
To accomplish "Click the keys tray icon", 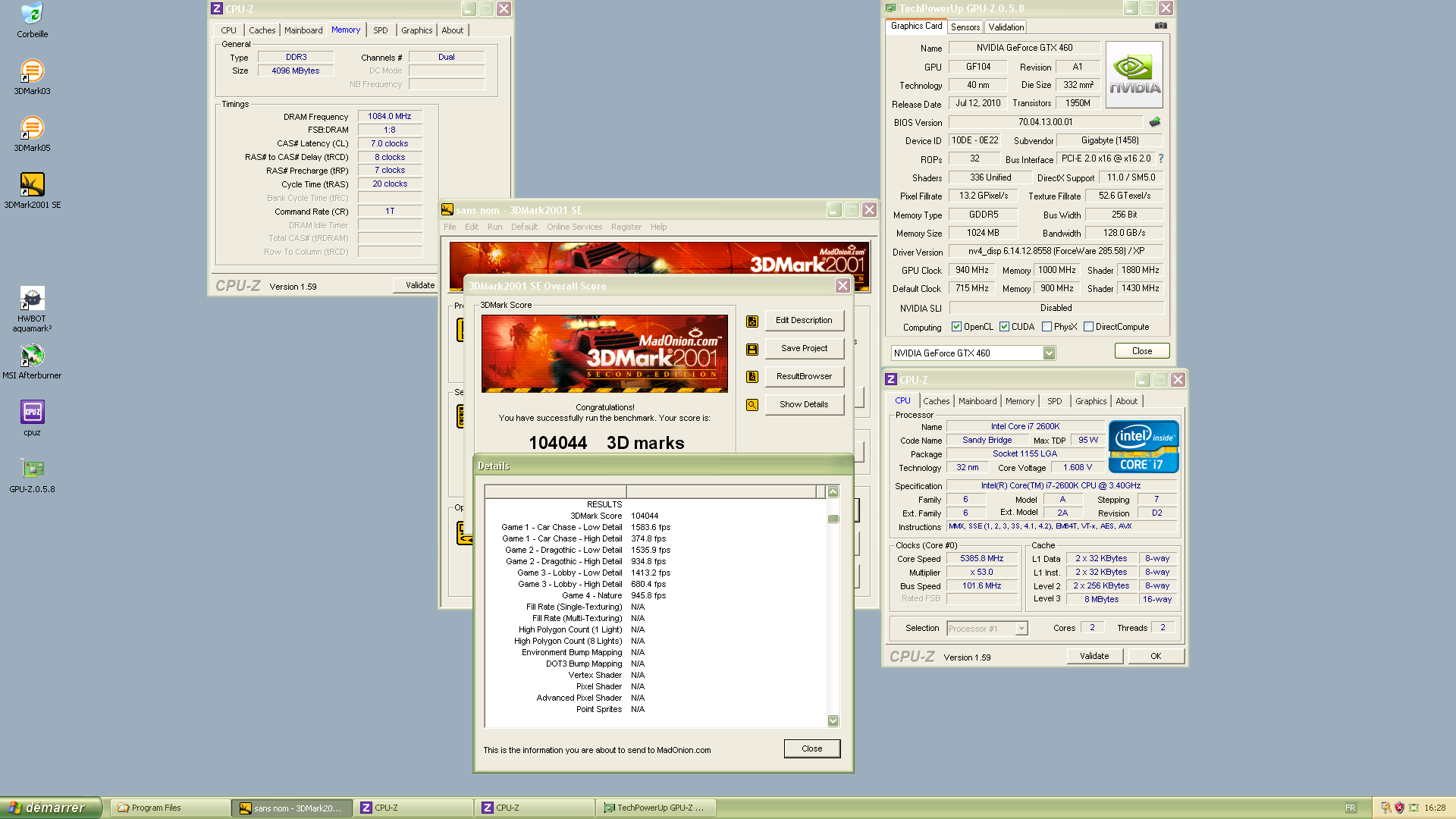I will point(1385,808).
